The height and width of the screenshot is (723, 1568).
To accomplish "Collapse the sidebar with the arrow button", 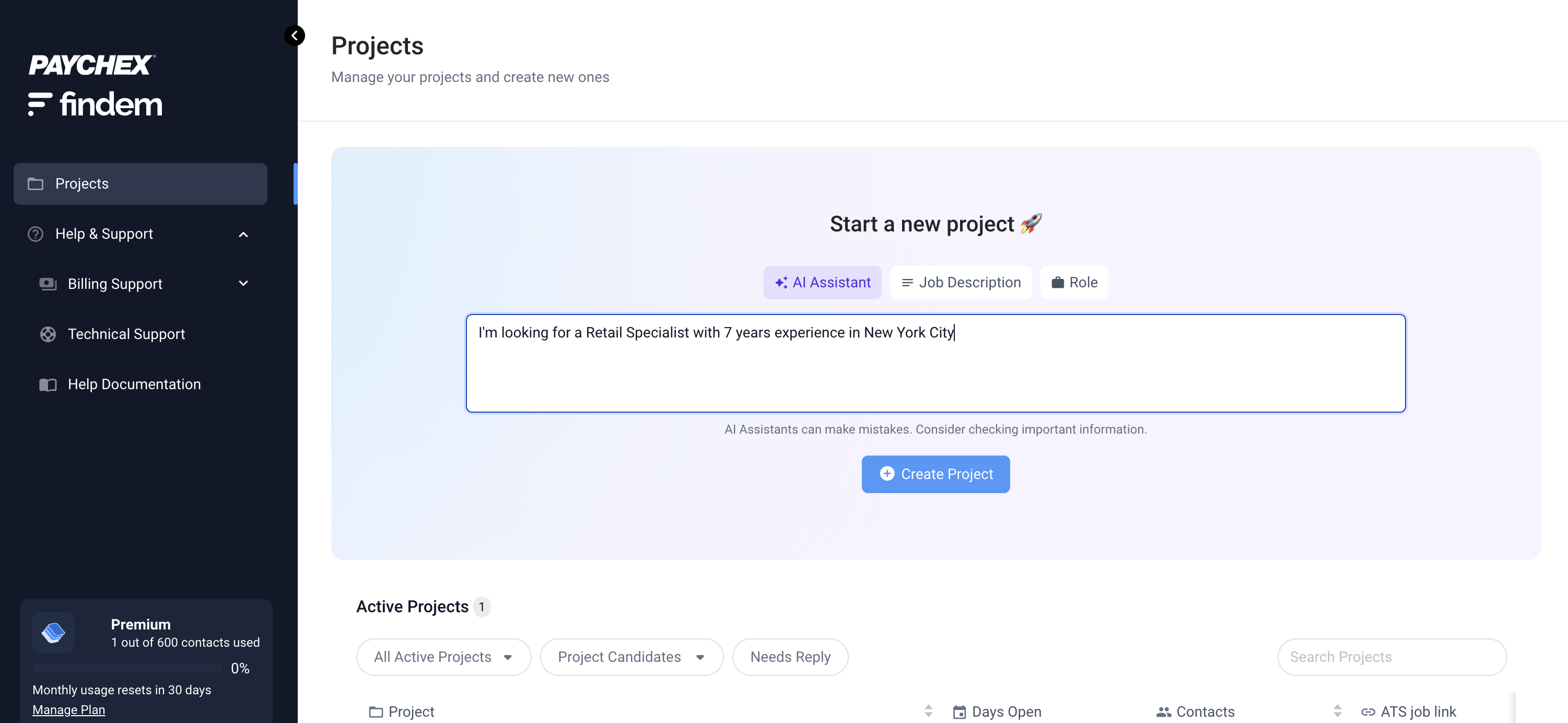I will coord(295,36).
